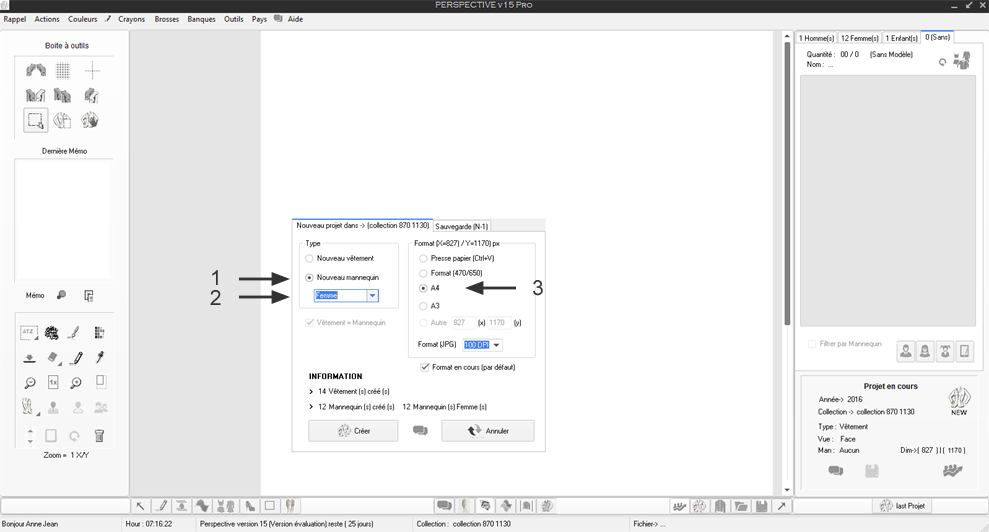Screen dimensions: 989x532
Task: Click the speech bubble icon beside Créer
Action: tap(420, 431)
